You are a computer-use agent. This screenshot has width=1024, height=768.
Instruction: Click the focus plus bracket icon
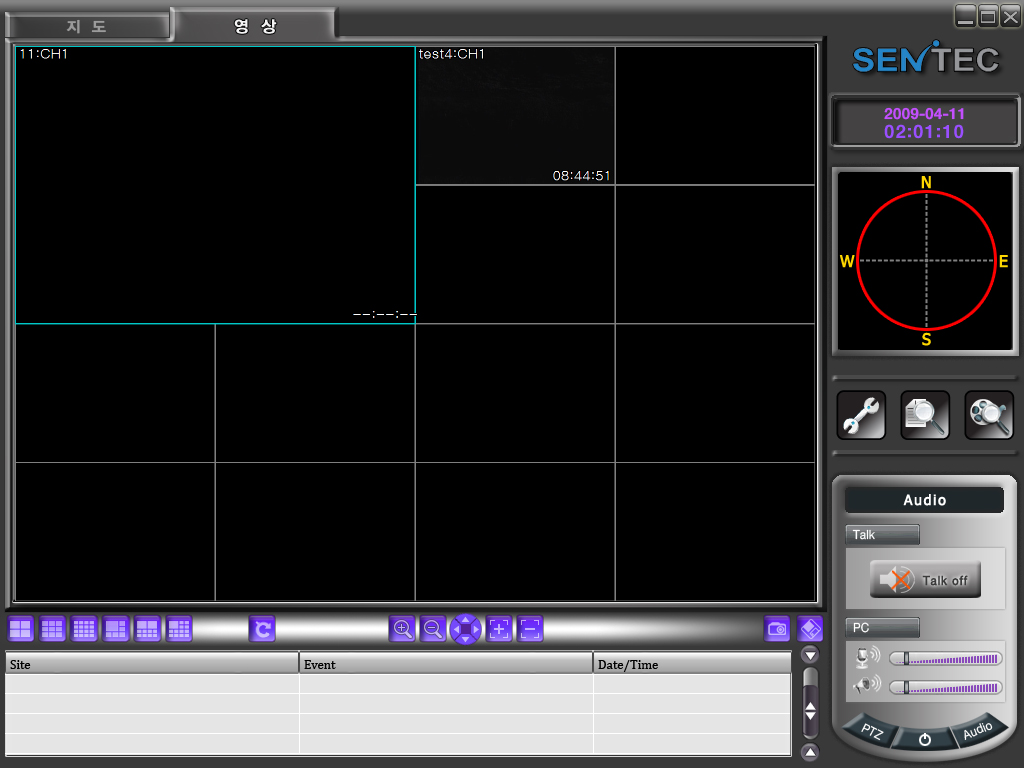[499, 629]
